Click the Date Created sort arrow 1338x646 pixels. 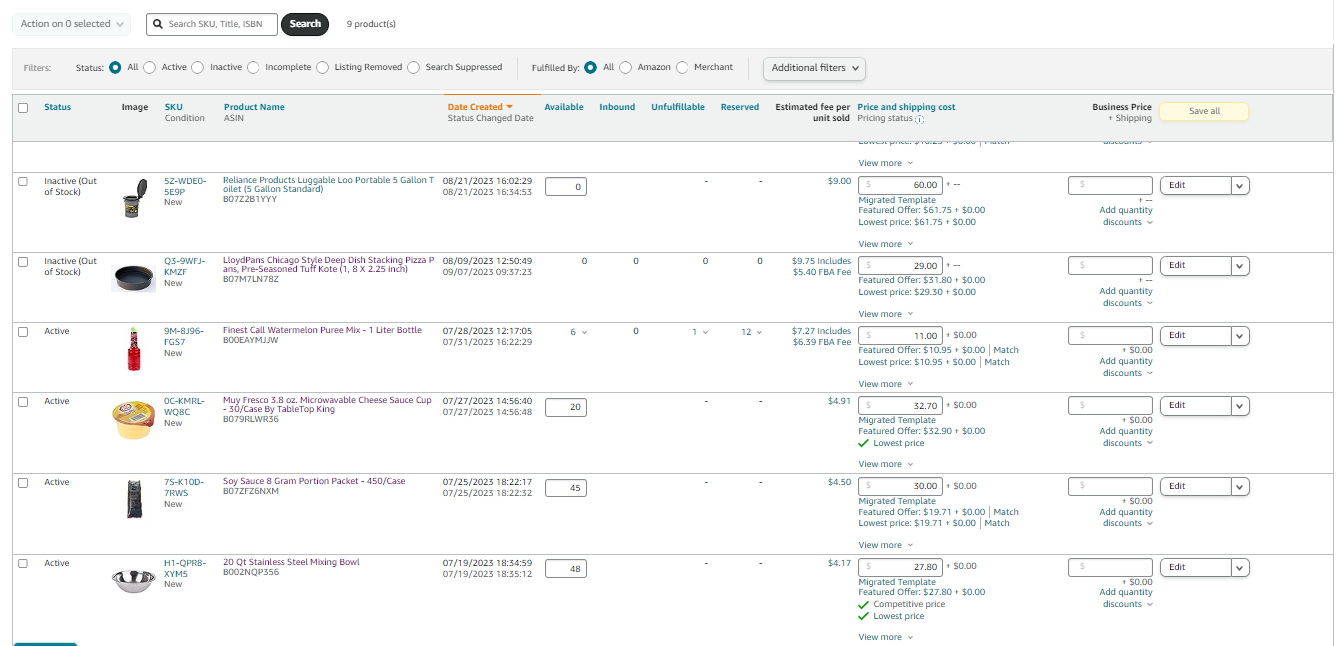click(509, 107)
